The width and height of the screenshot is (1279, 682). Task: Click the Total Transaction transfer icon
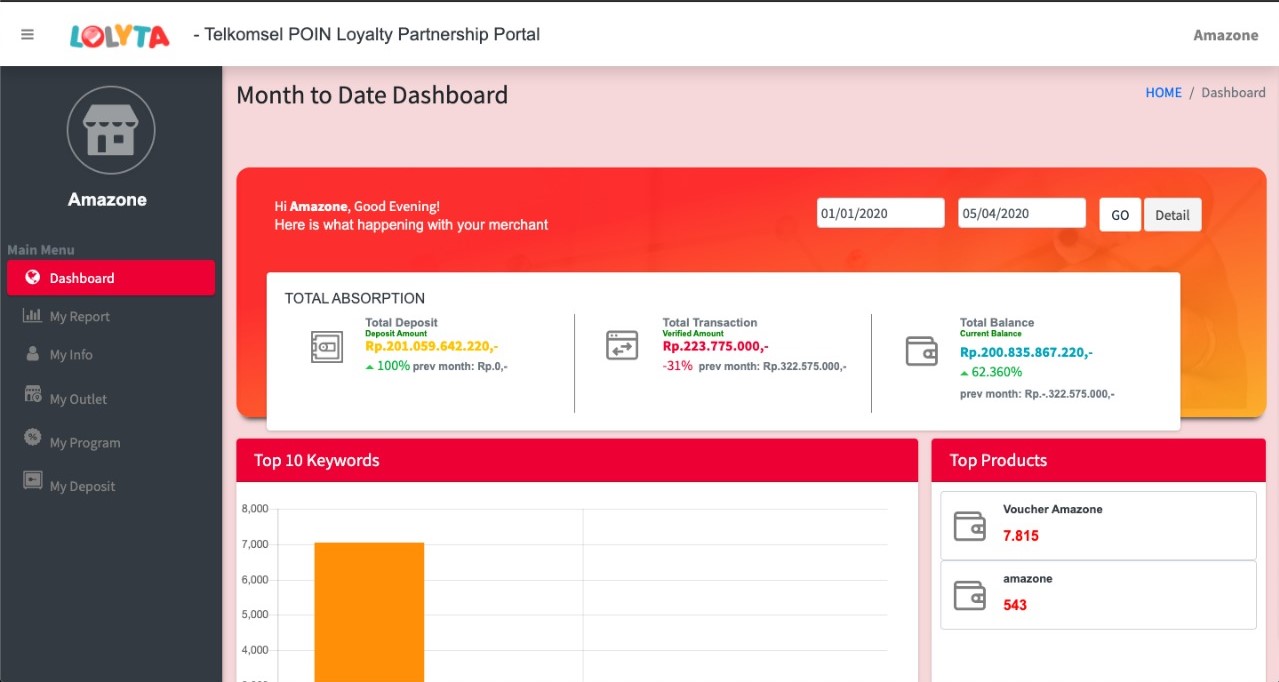(622, 345)
